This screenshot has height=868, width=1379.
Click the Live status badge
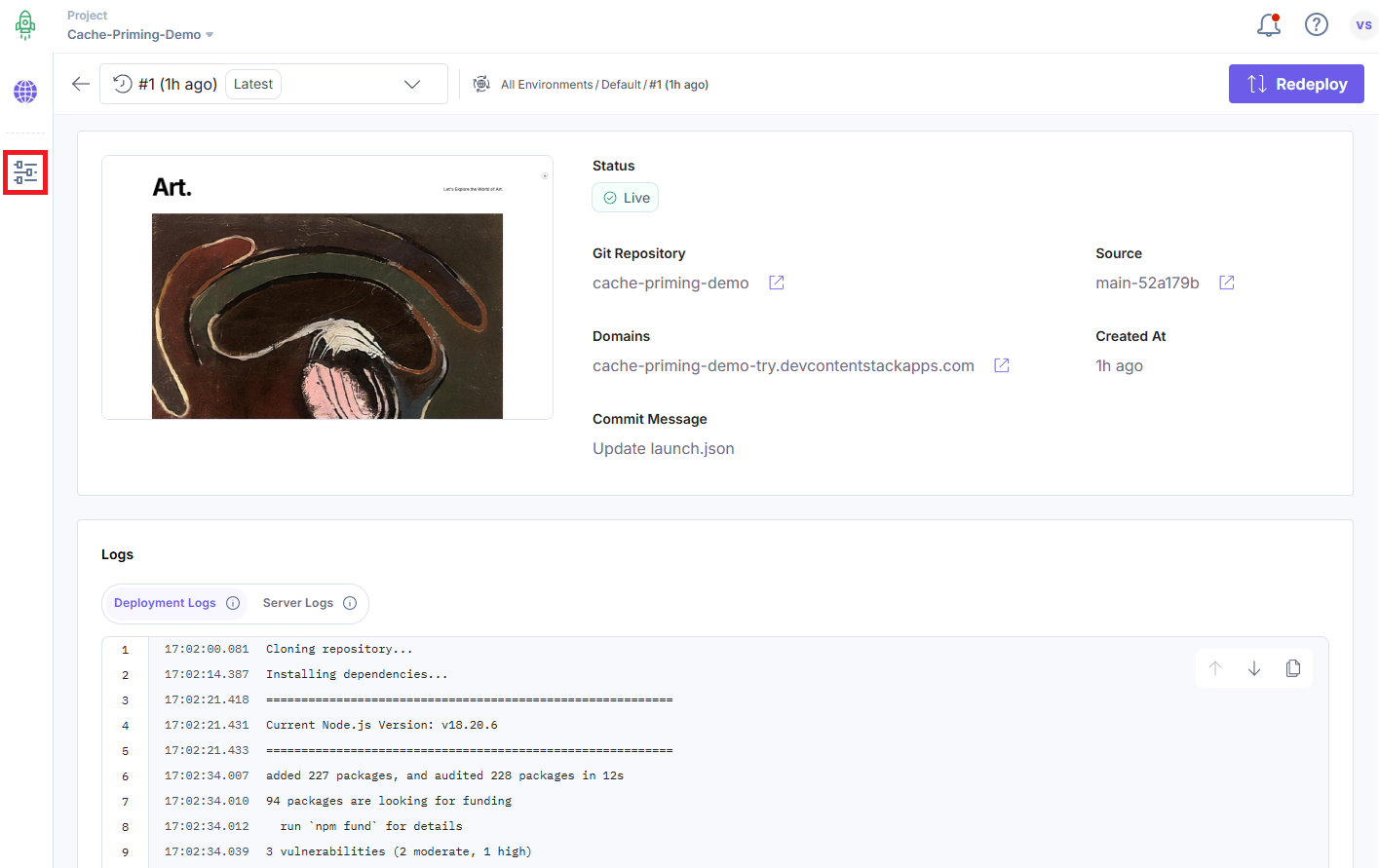point(626,198)
